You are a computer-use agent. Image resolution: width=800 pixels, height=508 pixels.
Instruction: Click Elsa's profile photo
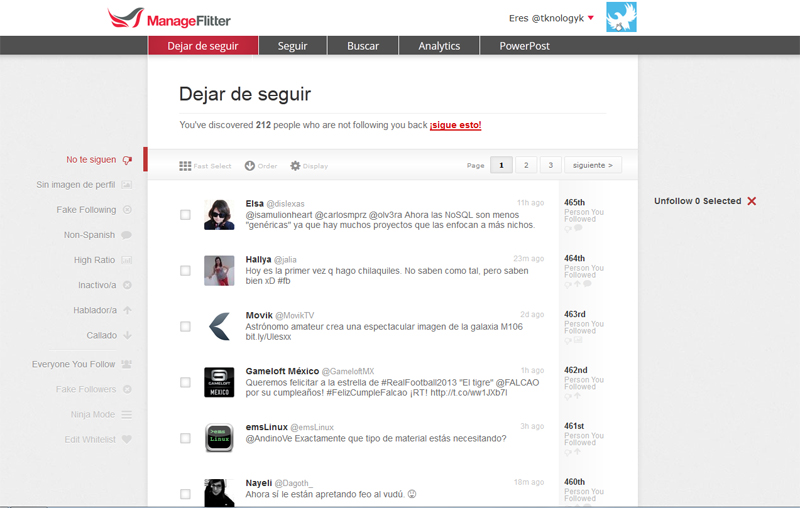point(219,215)
